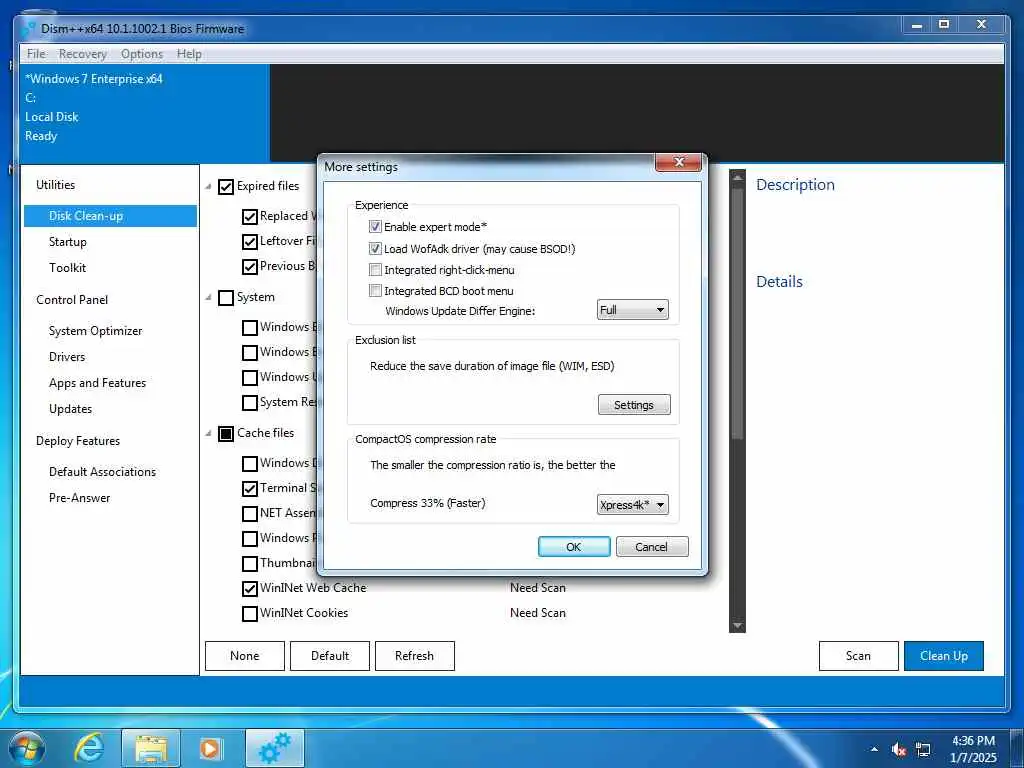
Task: Start Scan button
Action: point(858,656)
